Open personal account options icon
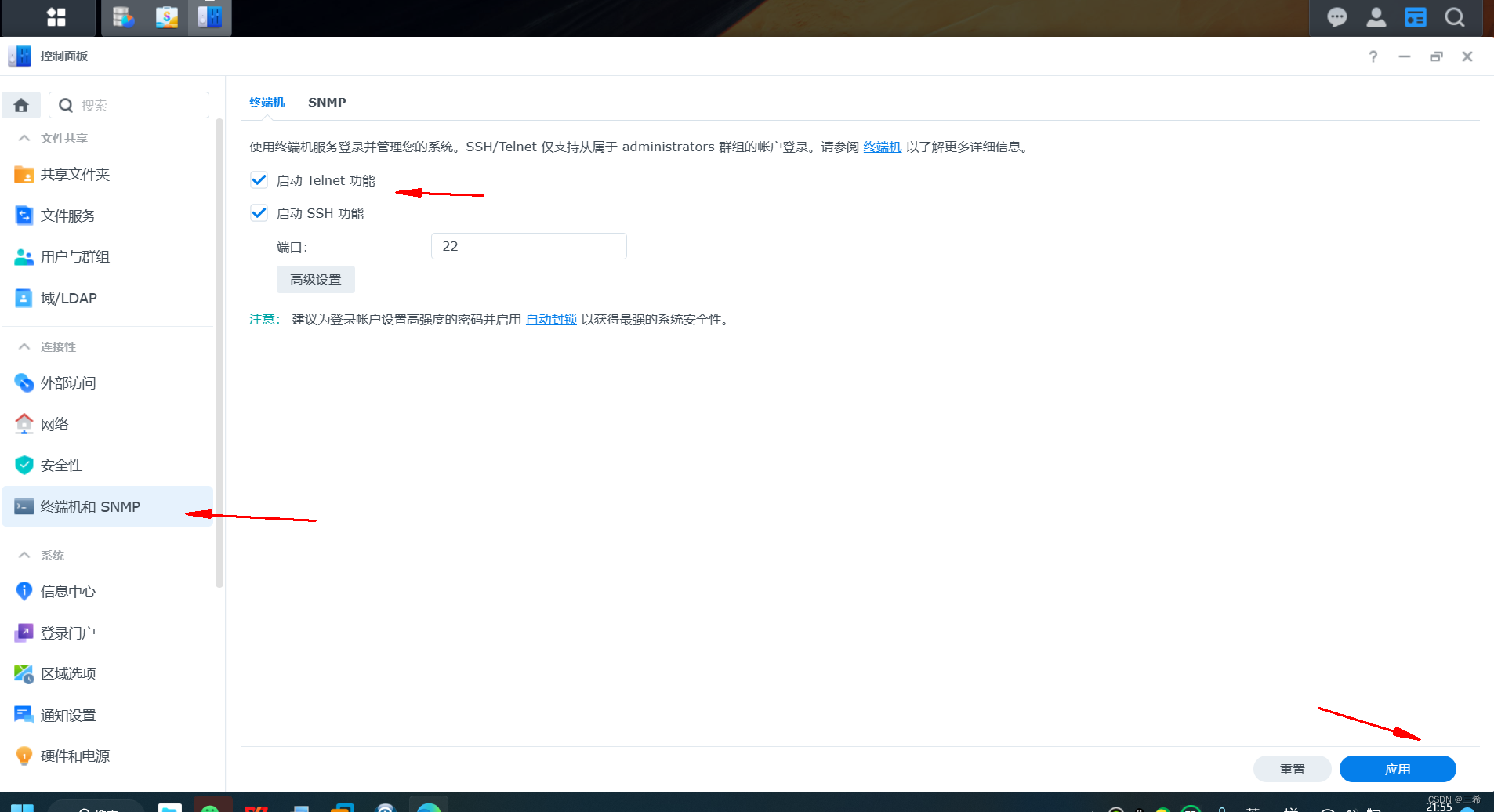 pos(1376,17)
